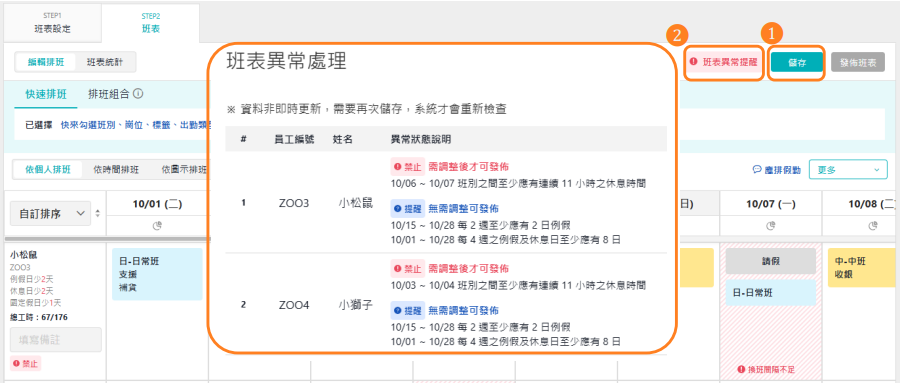Viewport: 900px width, 383px height.
Task: Click the 發佈班表 publish button
Action: coord(858,63)
